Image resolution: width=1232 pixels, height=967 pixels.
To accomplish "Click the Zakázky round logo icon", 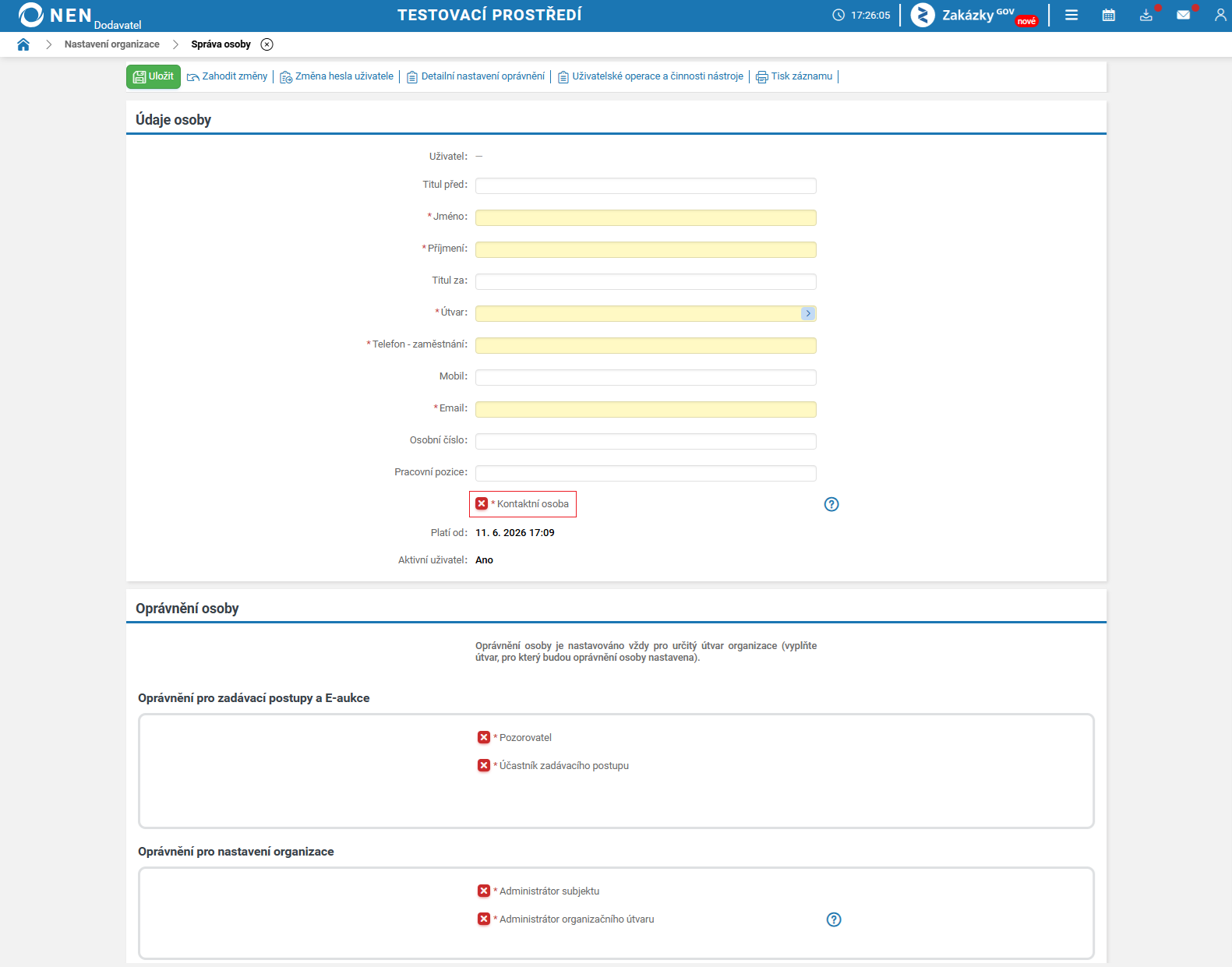I will (923, 15).
